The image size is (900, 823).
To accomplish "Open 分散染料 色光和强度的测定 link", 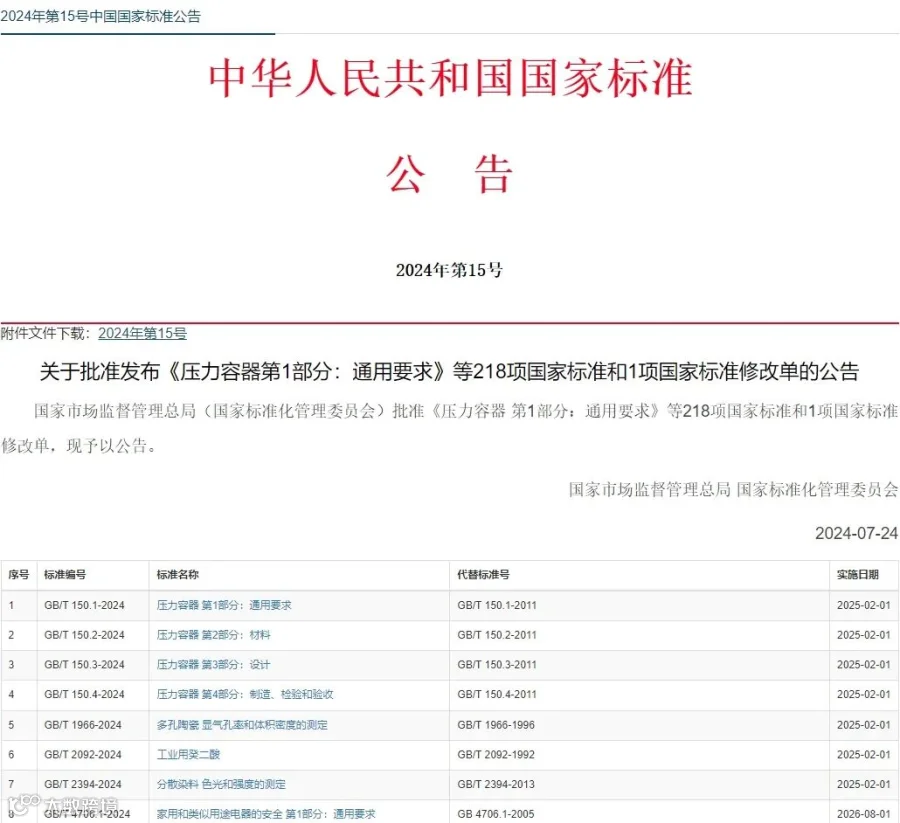I will point(221,784).
